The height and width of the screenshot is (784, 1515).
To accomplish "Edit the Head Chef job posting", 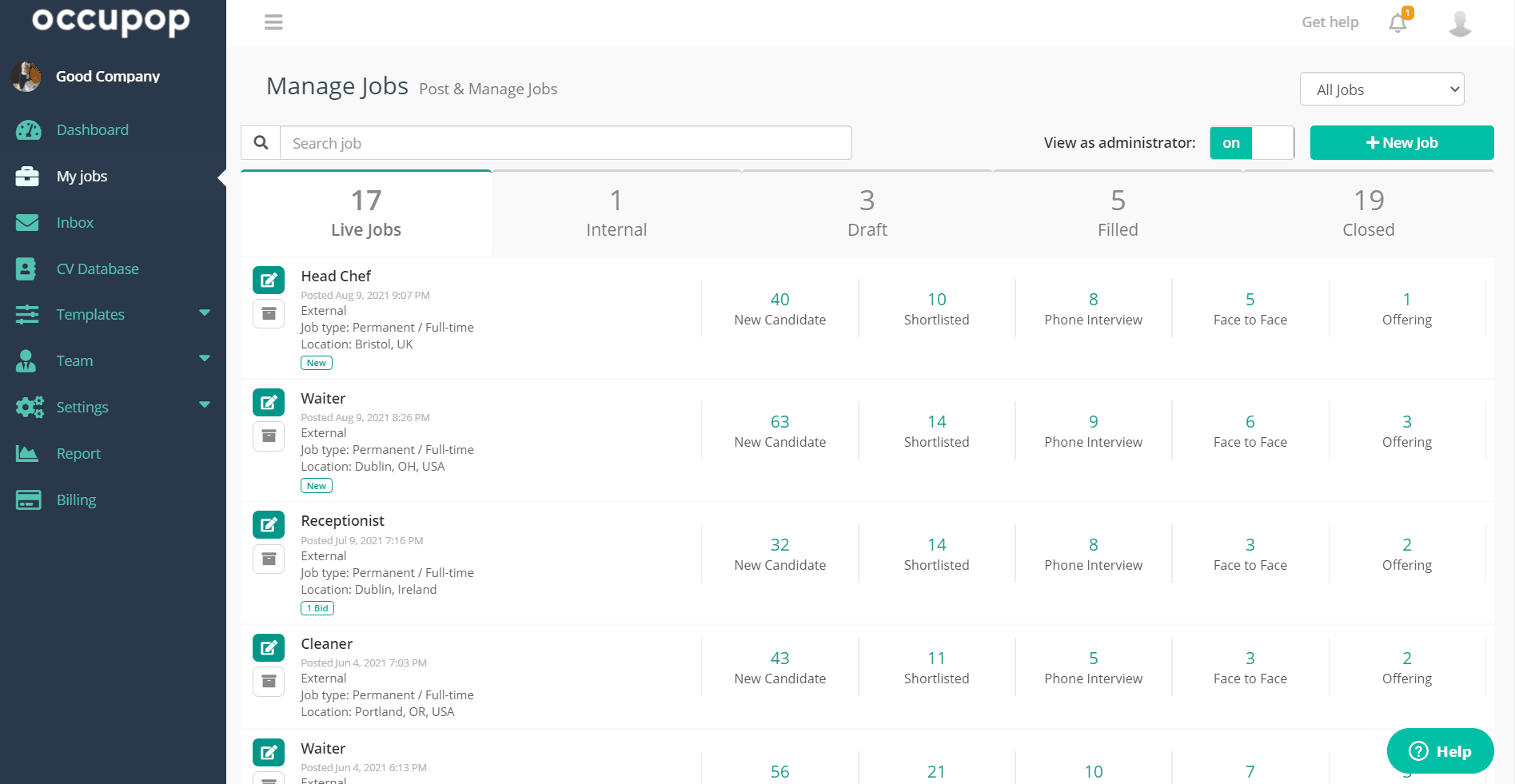I will tap(269, 280).
